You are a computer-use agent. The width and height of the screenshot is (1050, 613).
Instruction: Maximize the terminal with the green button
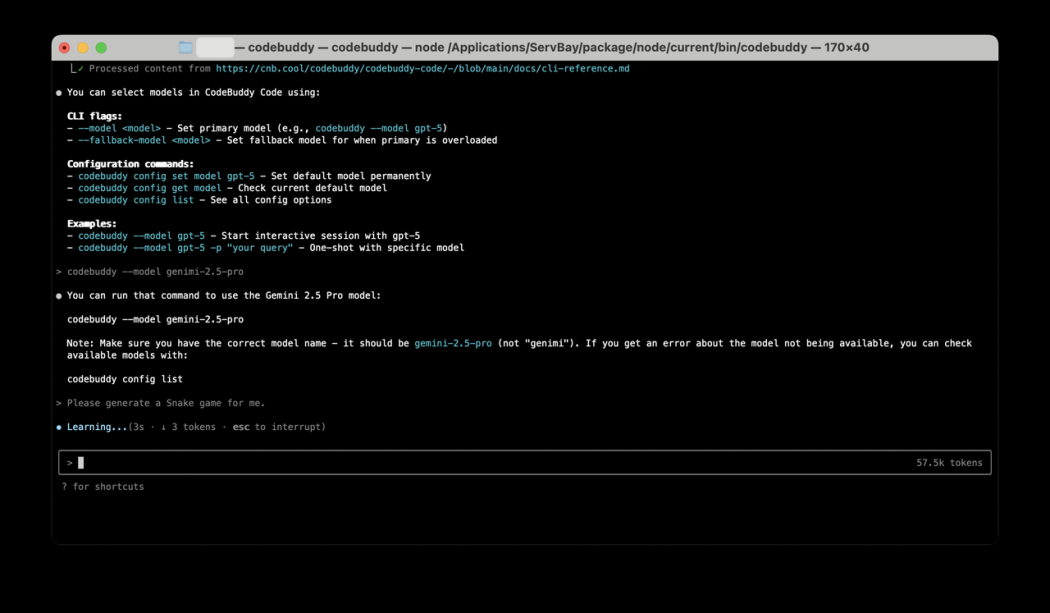[x=101, y=48]
